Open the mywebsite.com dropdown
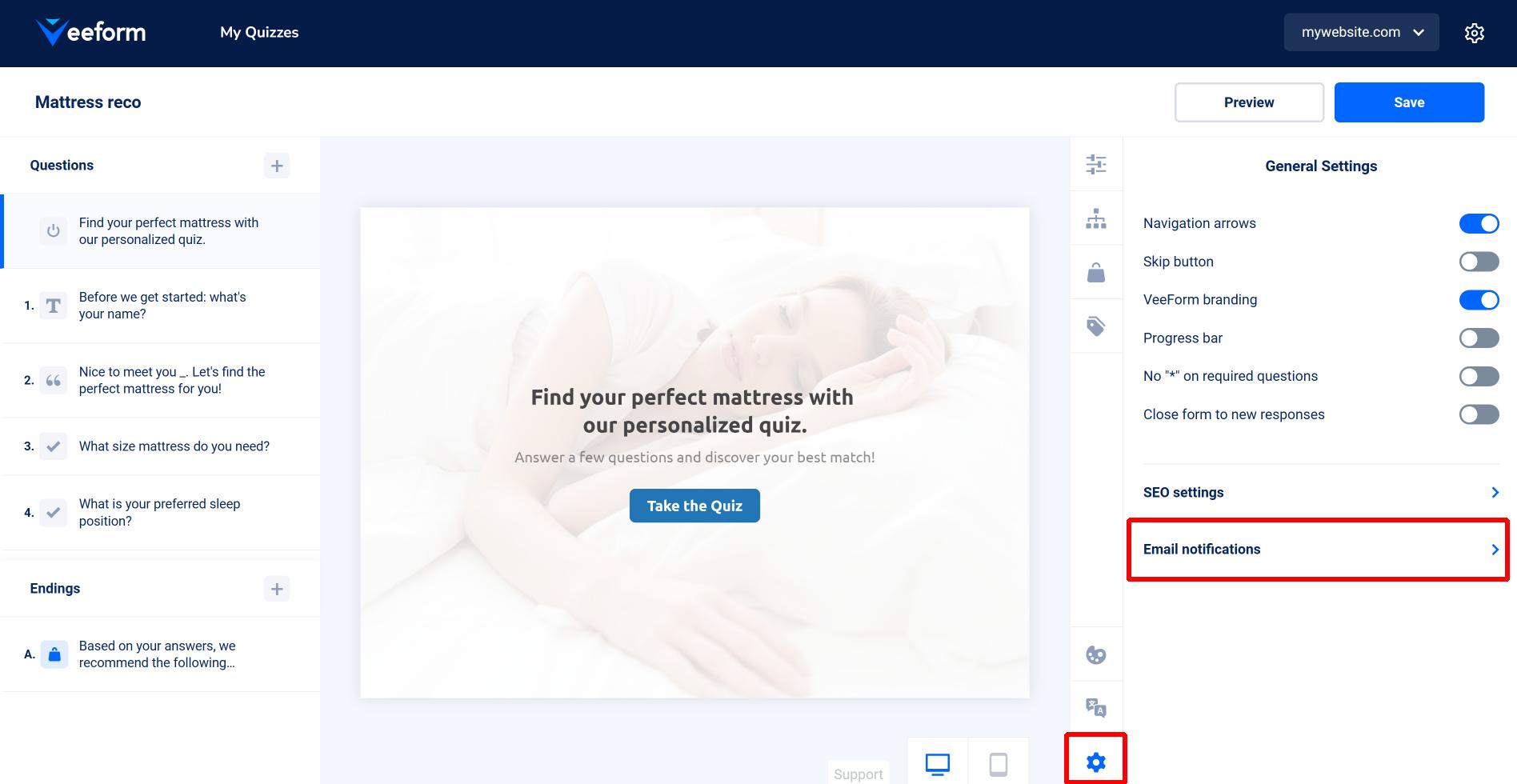 (x=1362, y=33)
